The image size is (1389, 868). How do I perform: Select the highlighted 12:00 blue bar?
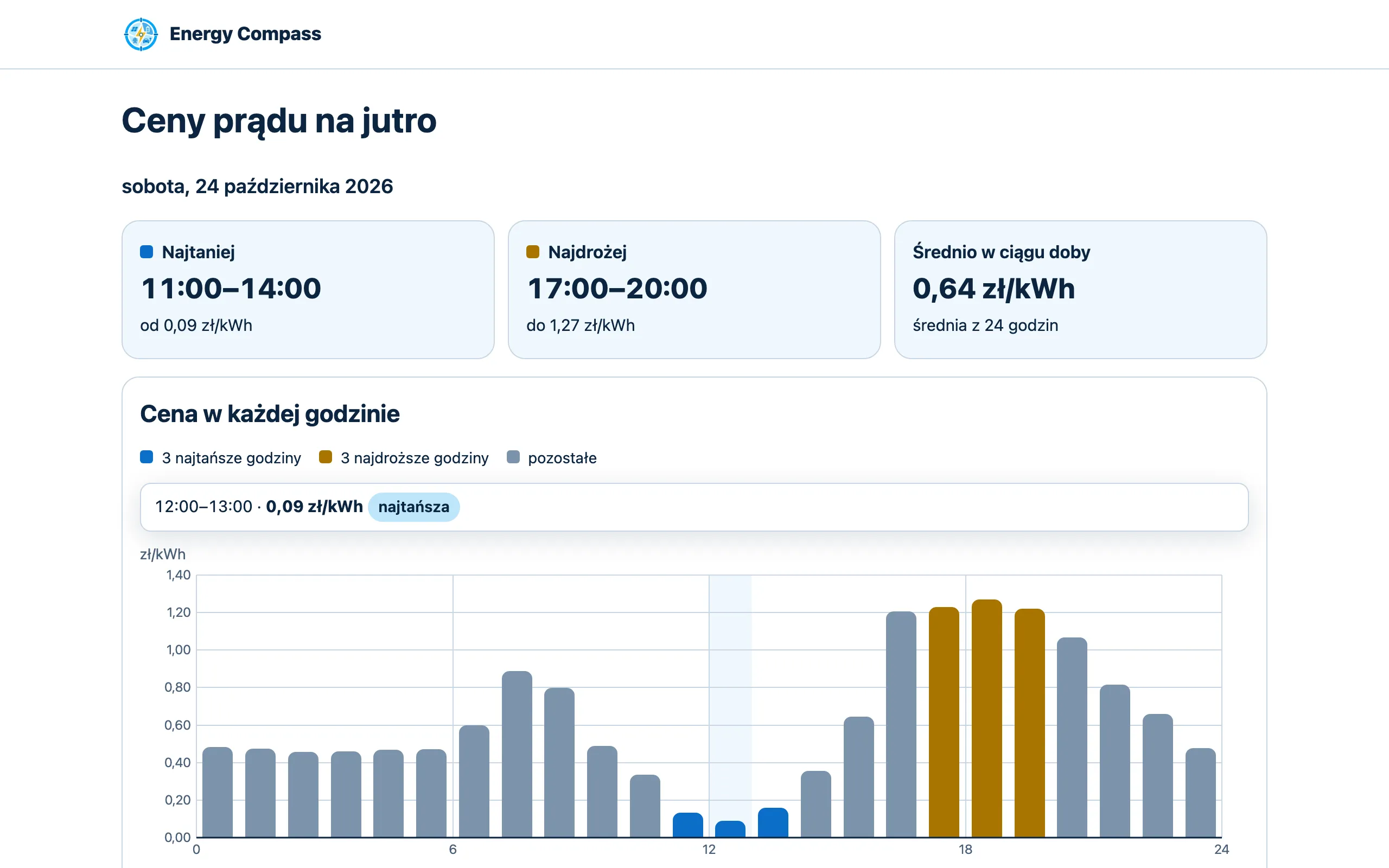point(730,829)
